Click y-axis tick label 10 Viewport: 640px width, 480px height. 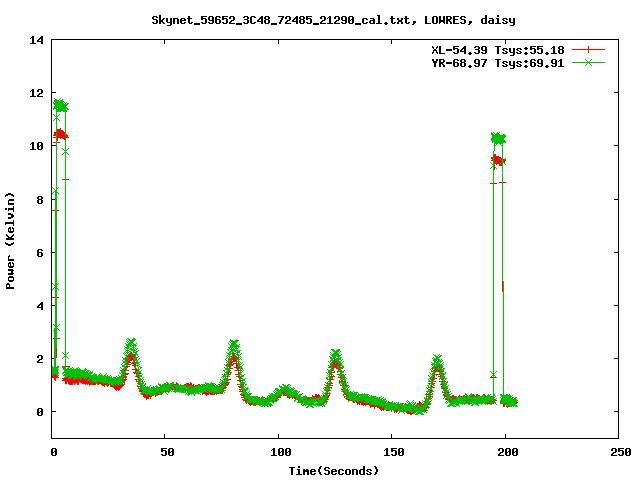click(36, 146)
